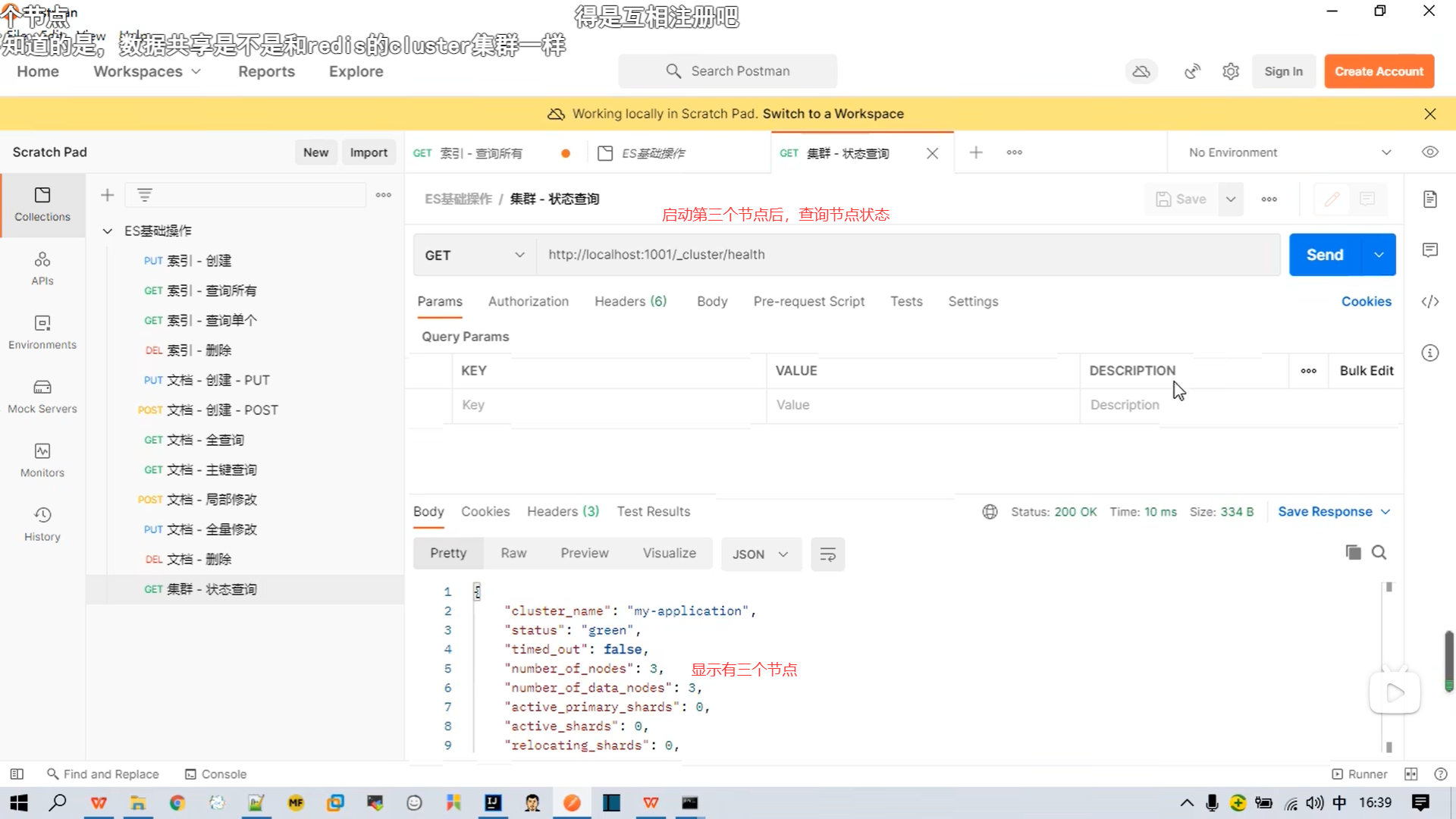Image resolution: width=1456 pixels, height=819 pixels.
Task: Open the GET method dropdown
Action: pyautogui.click(x=474, y=255)
